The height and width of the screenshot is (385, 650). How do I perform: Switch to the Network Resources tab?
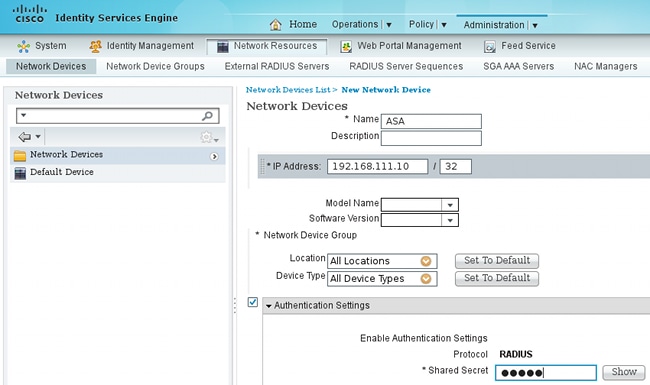(x=267, y=46)
